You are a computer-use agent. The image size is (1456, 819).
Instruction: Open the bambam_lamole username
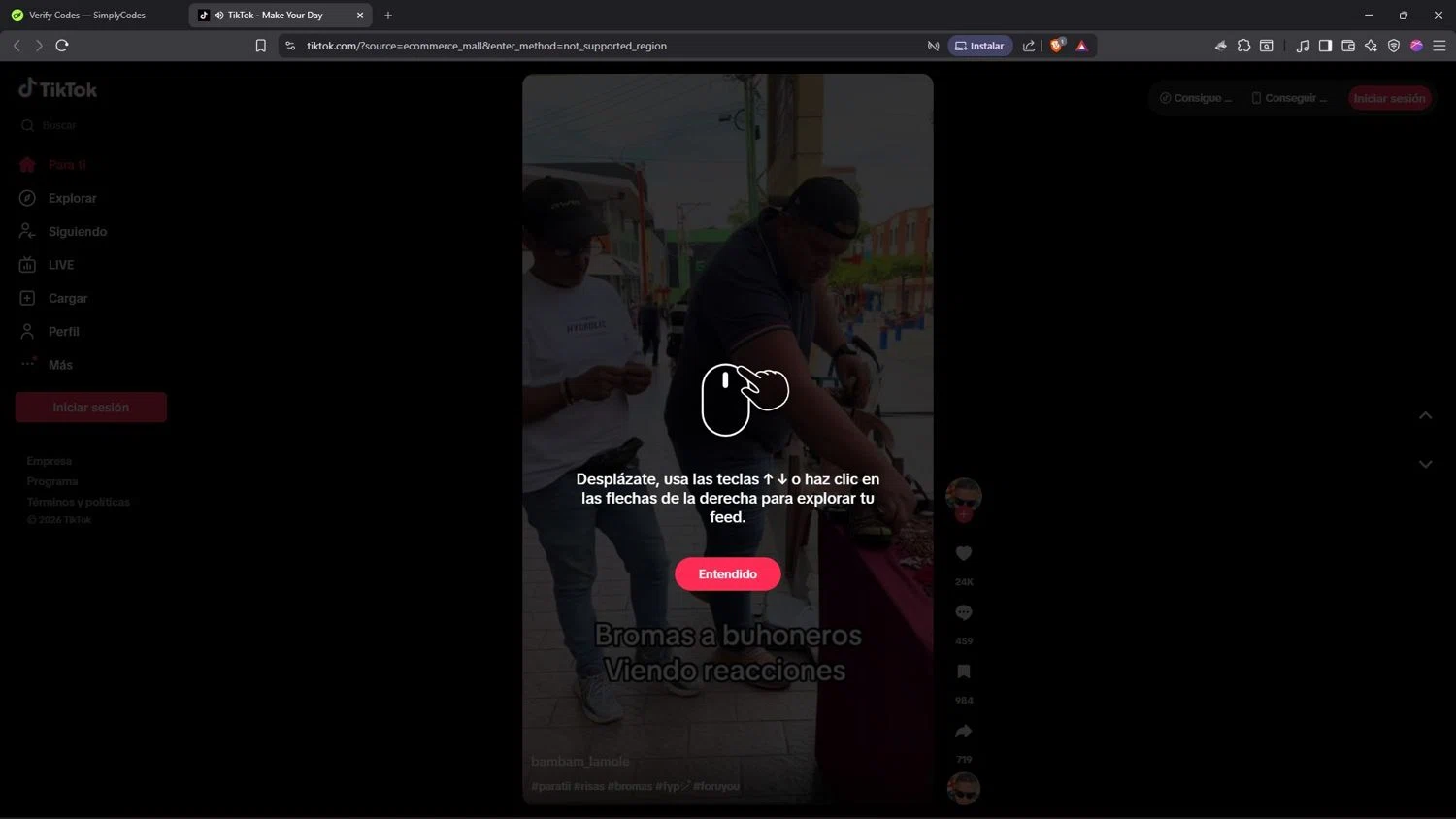pyautogui.click(x=580, y=762)
